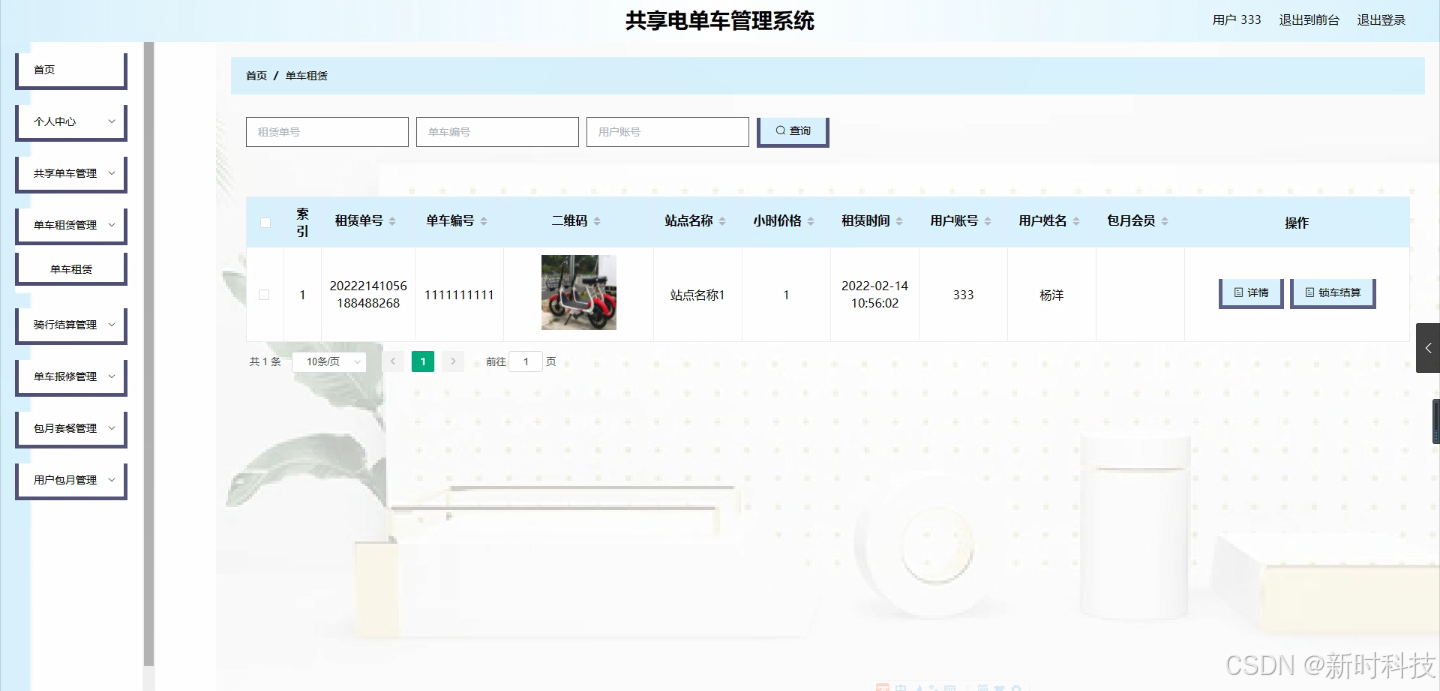This screenshot has width=1440, height=691.
Task: Click the next page arrow in pagination
Action: click(x=452, y=361)
